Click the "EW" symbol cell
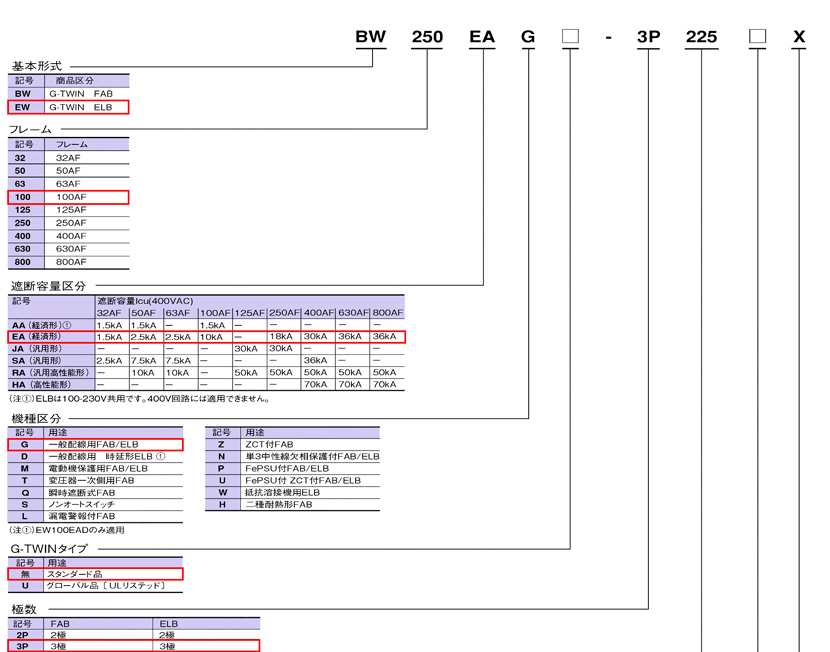Image resolution: width=830 pixels, height=652 pixels. [22, 107]
